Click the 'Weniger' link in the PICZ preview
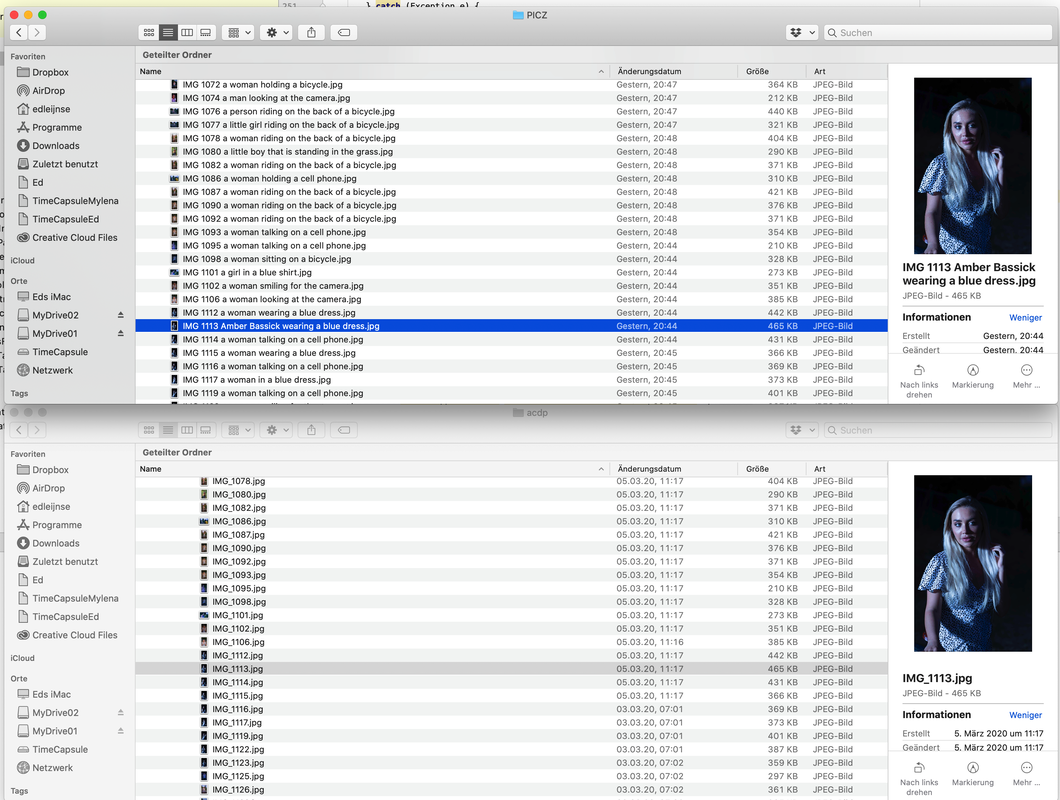Image resolution: width=1060 pixels, height=800 pixels. (1025, 318)
